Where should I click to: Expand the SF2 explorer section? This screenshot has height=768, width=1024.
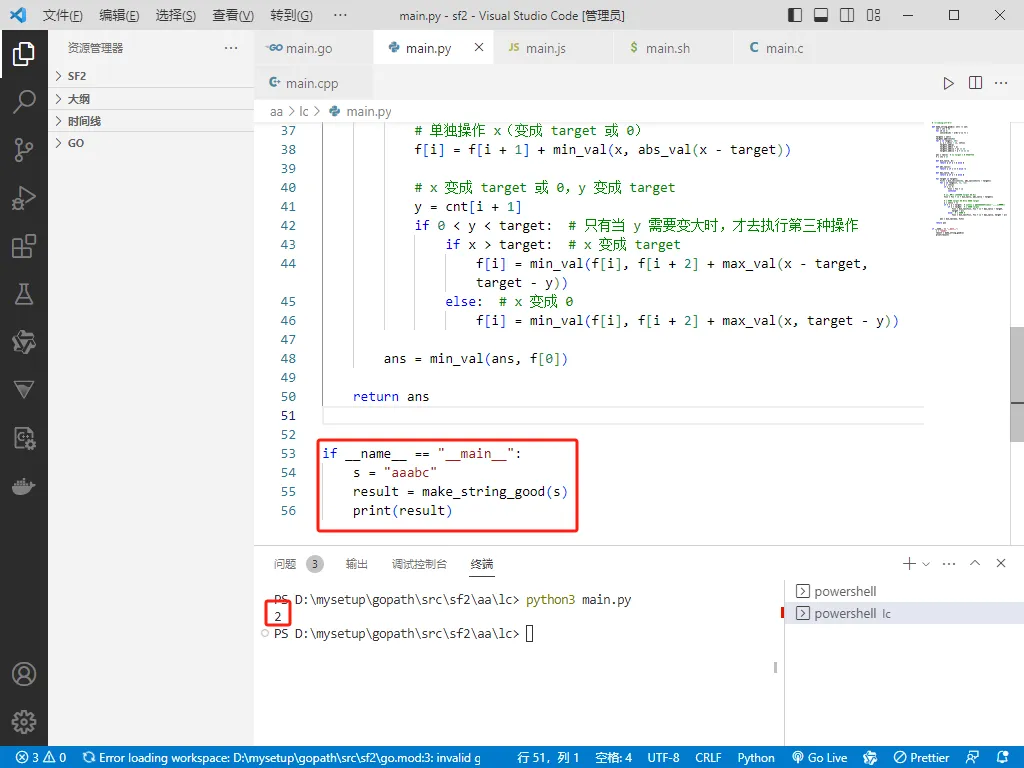point(151,76)
